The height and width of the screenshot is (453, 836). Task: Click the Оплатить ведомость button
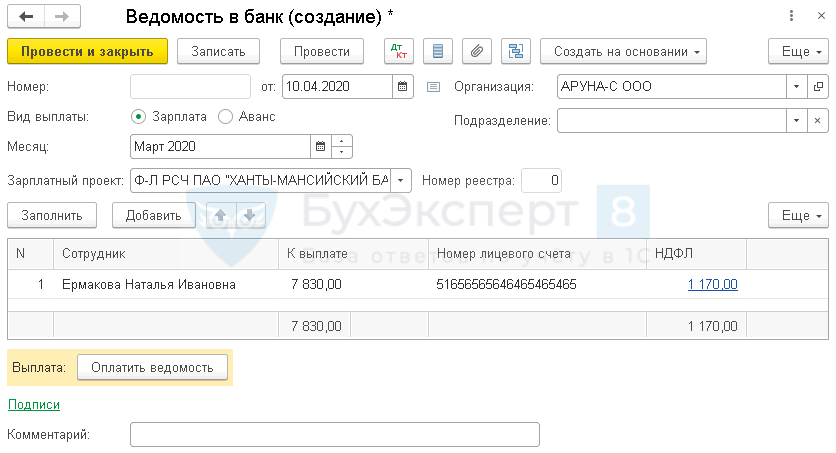[x=152, y=367]
